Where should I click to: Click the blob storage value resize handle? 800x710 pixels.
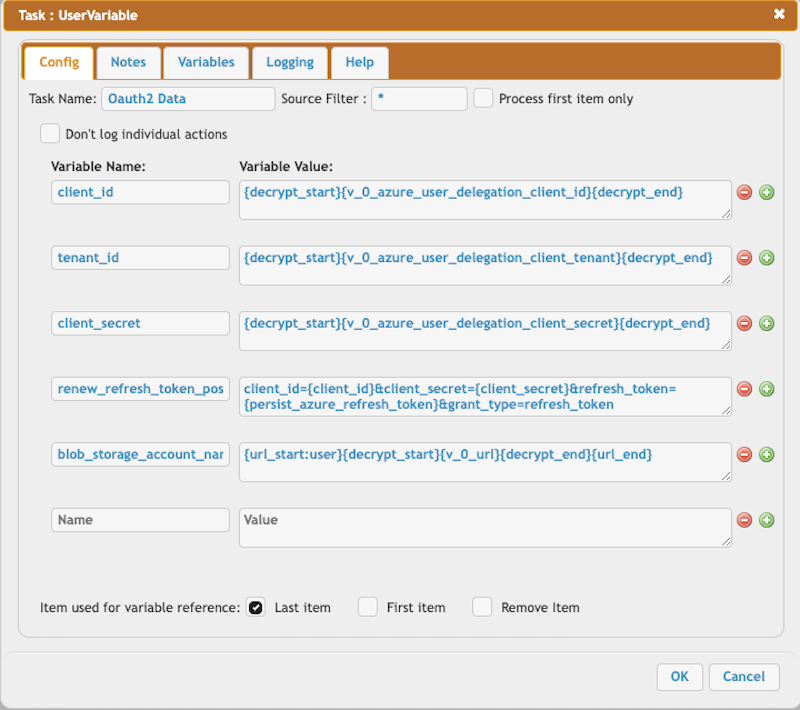[x=726, y=476]
